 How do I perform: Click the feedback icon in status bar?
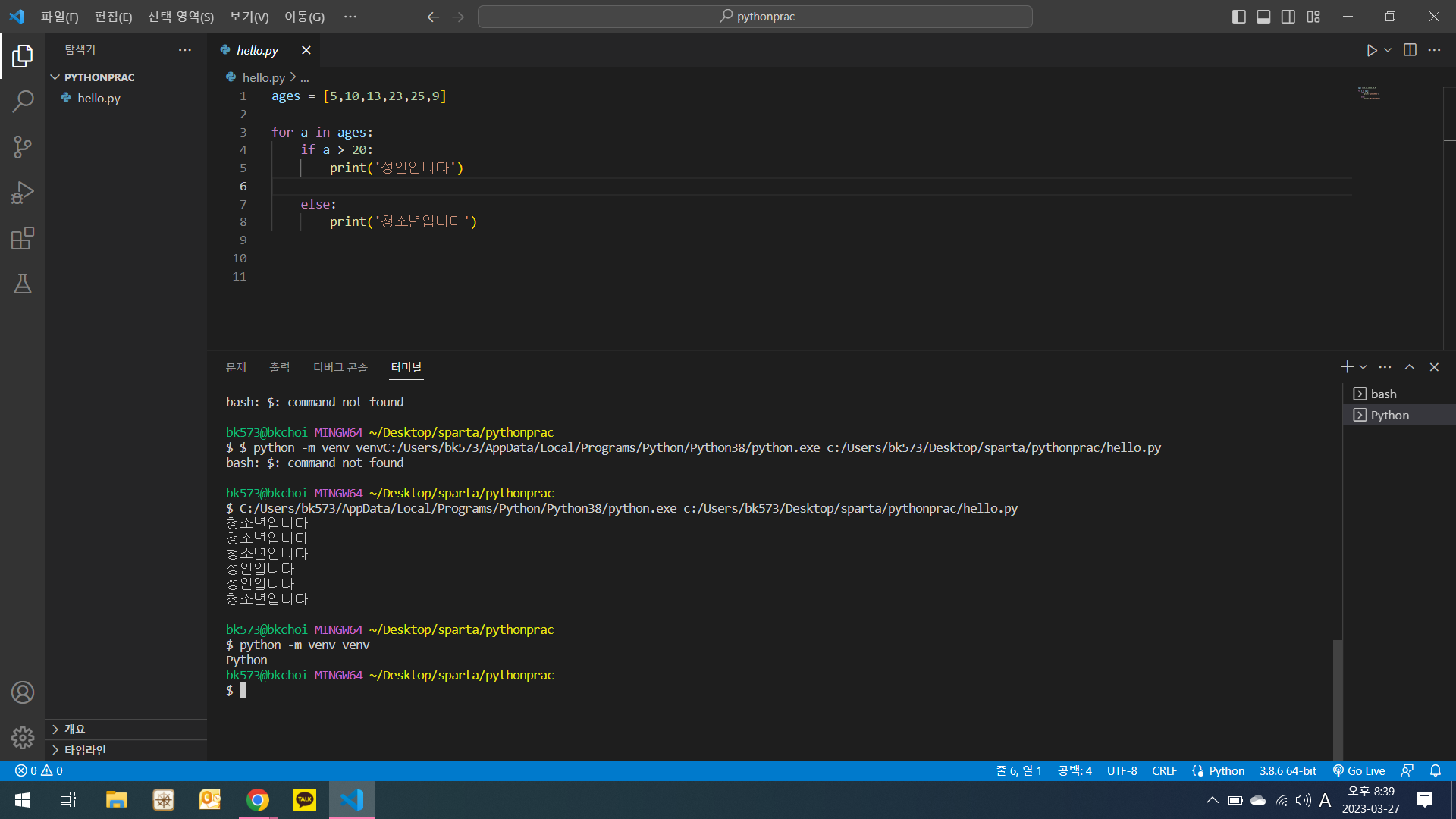[x=1407, y=770]
